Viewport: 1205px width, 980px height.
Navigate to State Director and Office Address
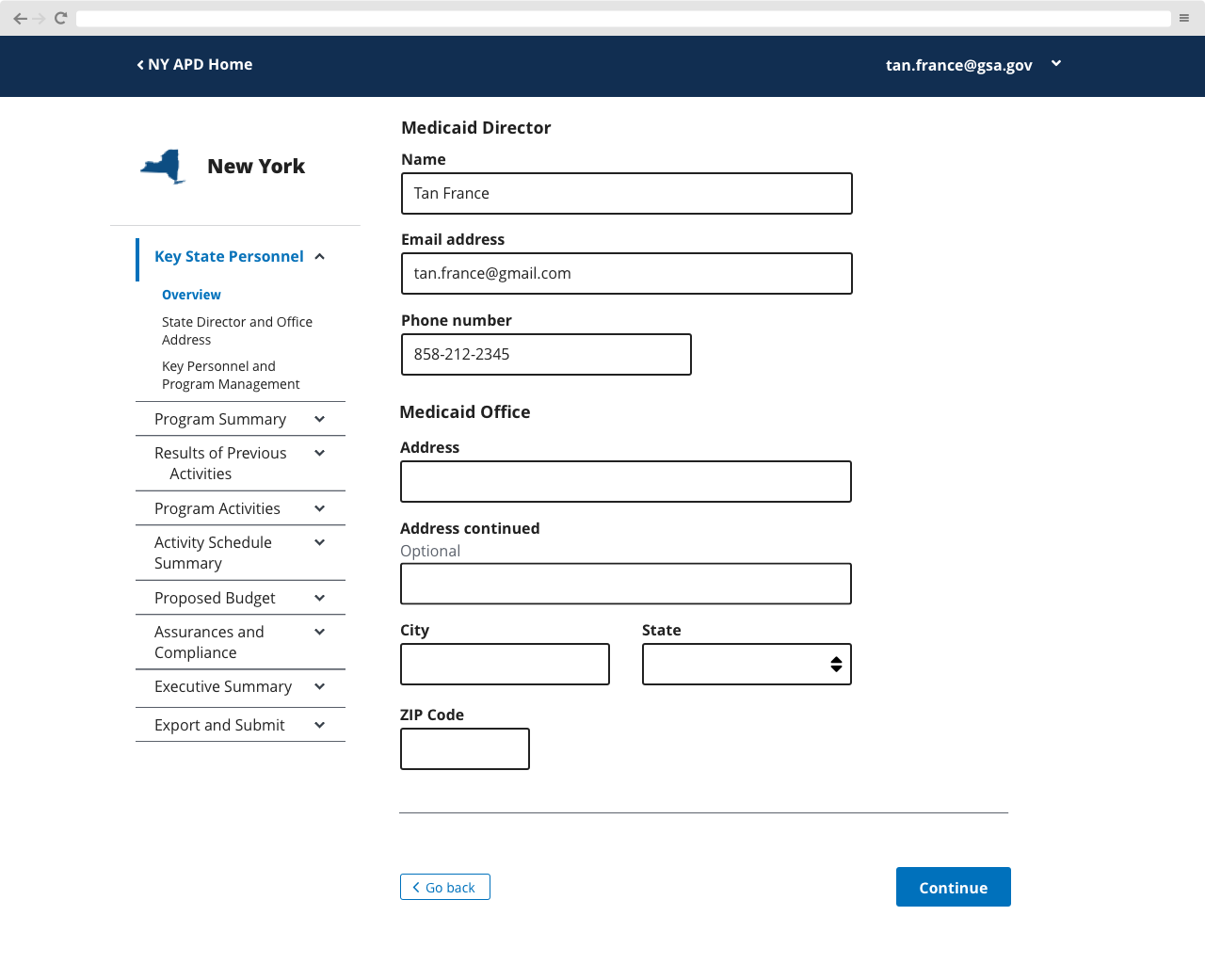tap(237, 330)
